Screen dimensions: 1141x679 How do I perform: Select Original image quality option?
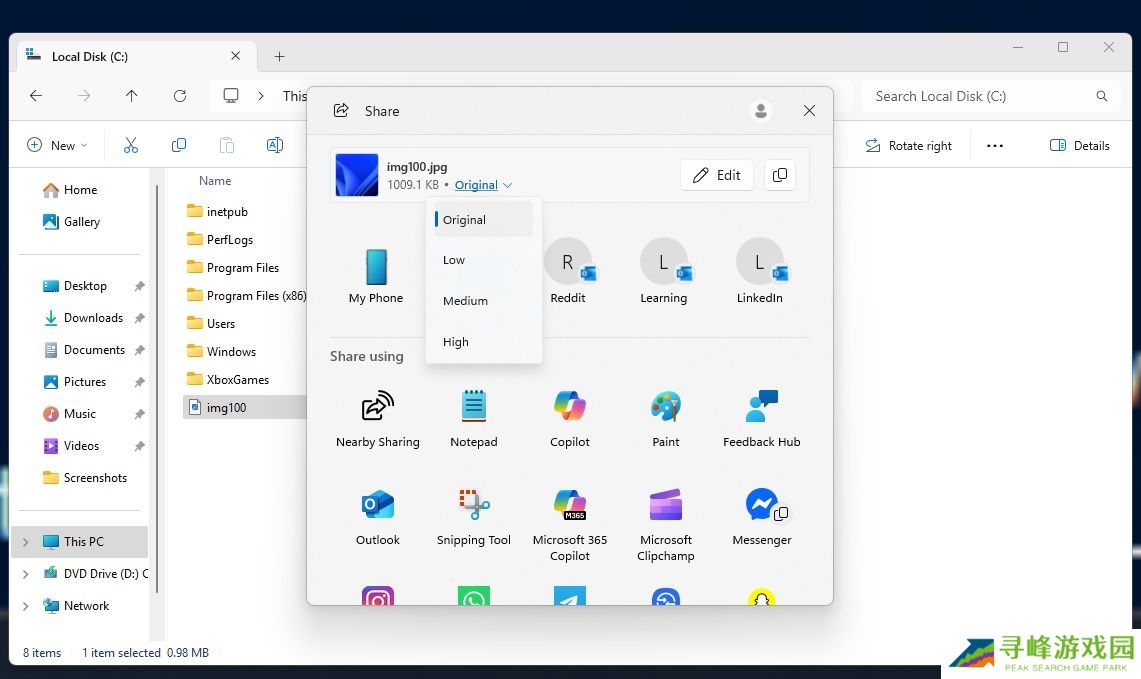pyautogui.click(x=483, y=219)
